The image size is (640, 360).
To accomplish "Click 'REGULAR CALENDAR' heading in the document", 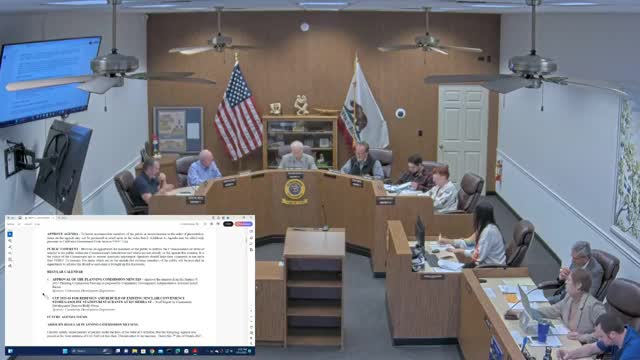I will tap(64, 272).
